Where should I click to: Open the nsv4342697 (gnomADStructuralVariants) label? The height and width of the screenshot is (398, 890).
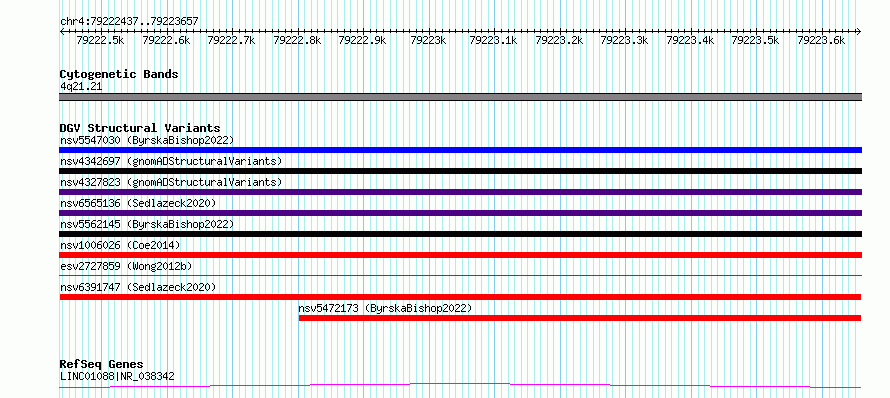click(x=171, y=161)
